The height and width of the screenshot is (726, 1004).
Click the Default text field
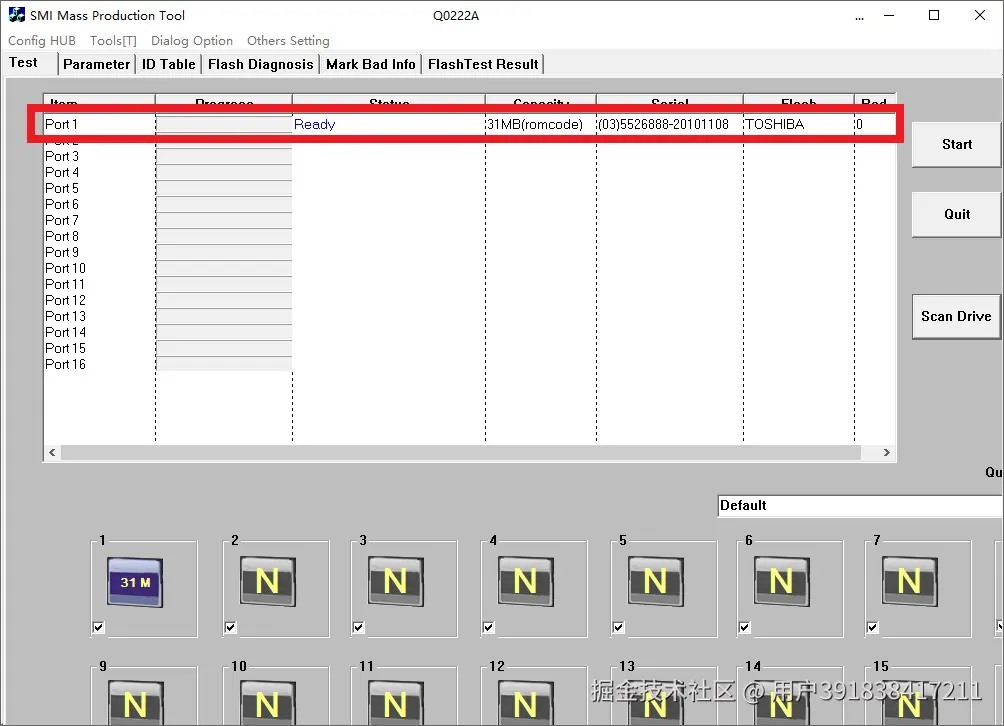[860, 505]
